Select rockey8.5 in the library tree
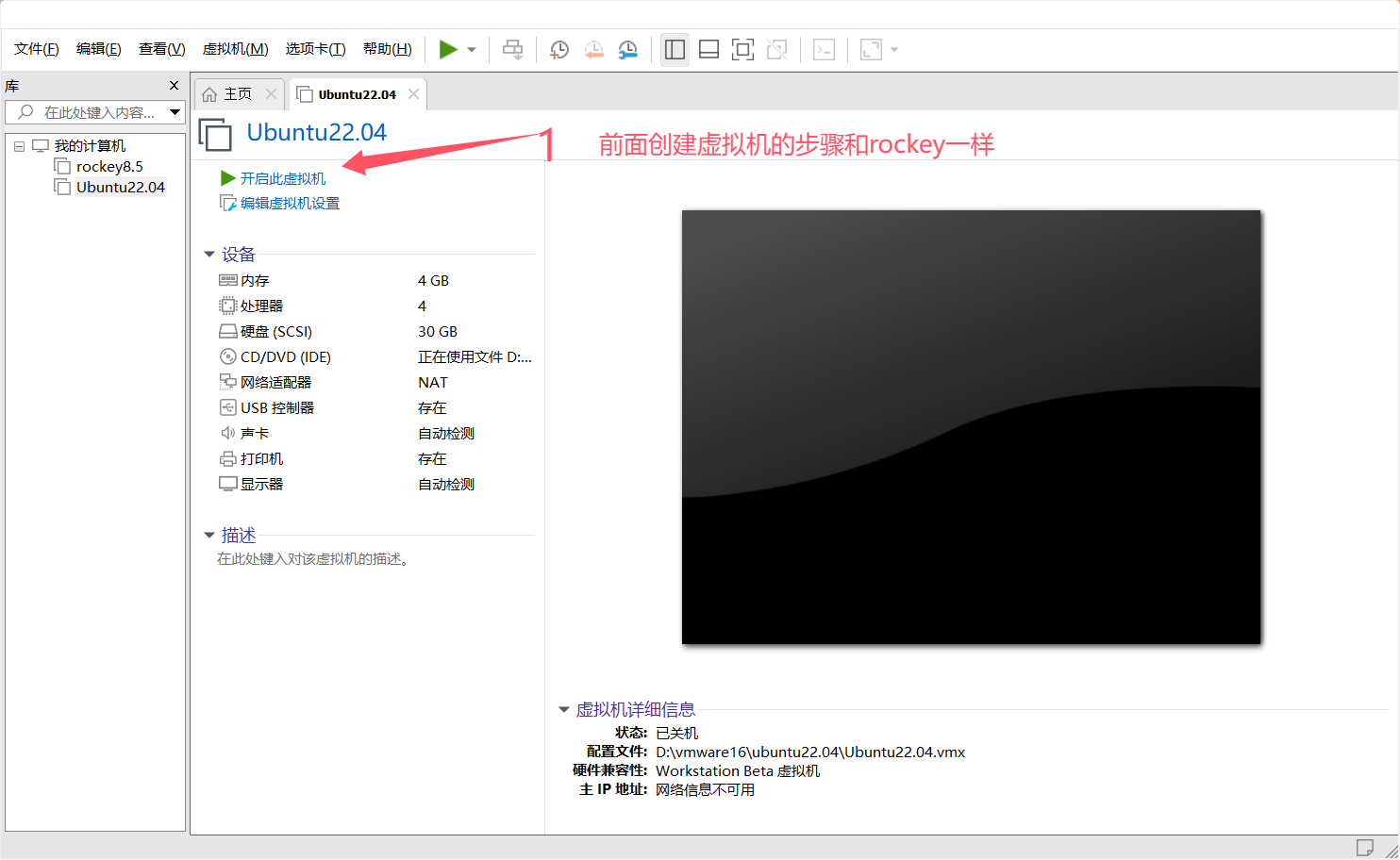Image resolution: width=1400 pixels, height=860 pixels. 109,166
